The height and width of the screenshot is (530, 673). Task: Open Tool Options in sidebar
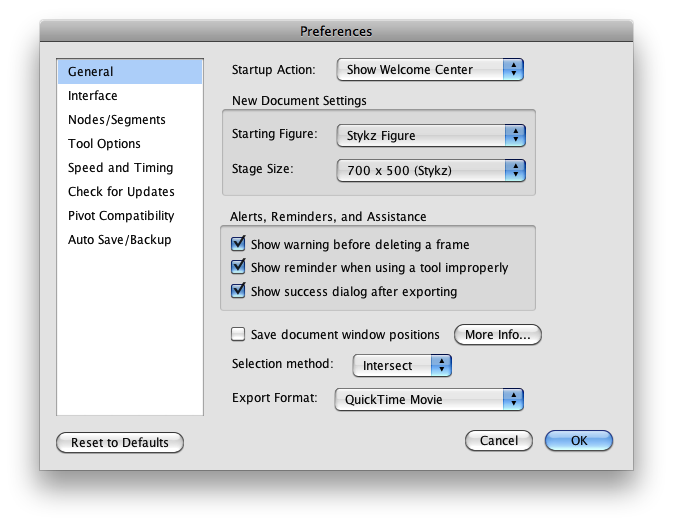click(x=130, y=144)
